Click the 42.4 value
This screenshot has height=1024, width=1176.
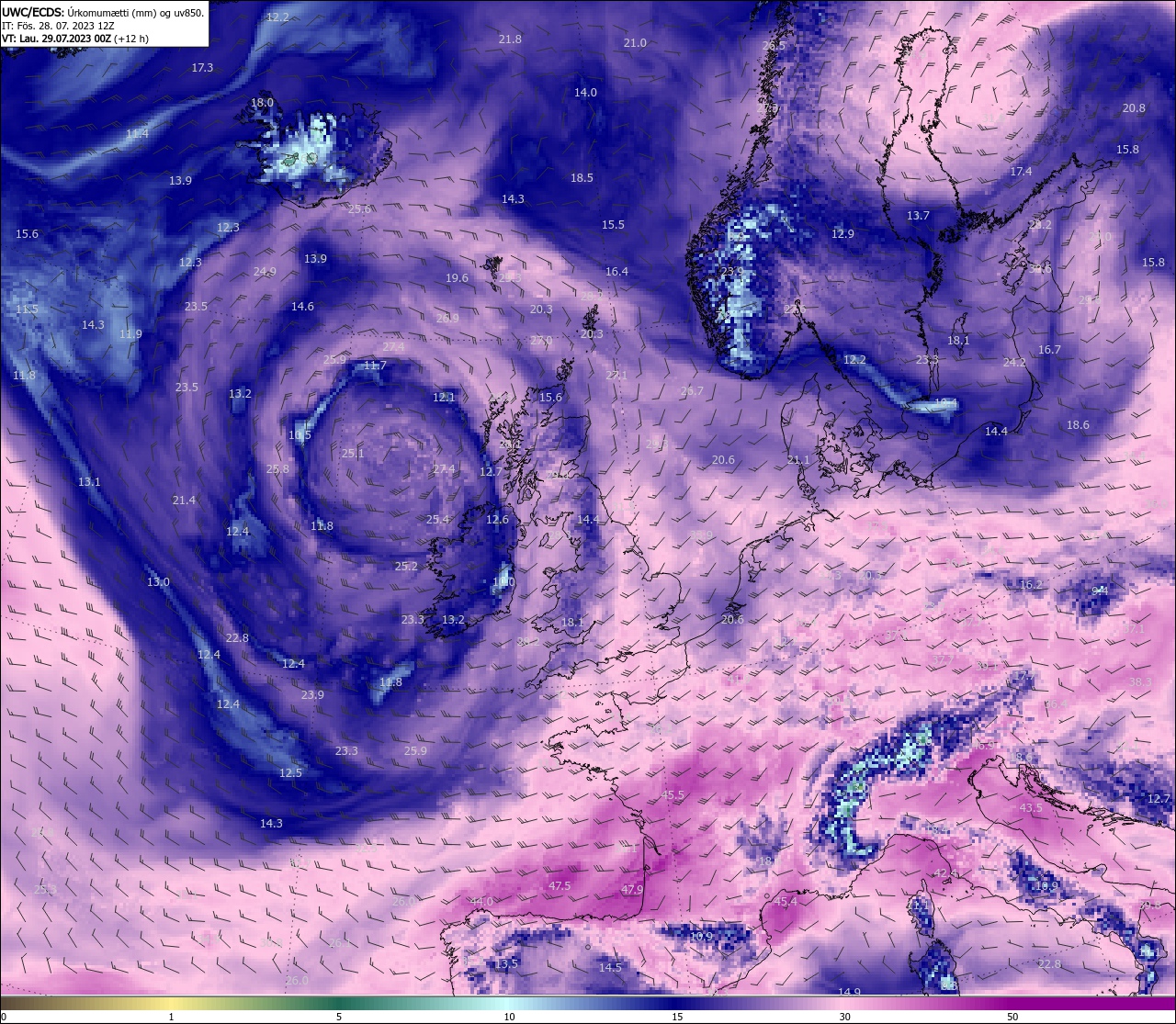945,873
